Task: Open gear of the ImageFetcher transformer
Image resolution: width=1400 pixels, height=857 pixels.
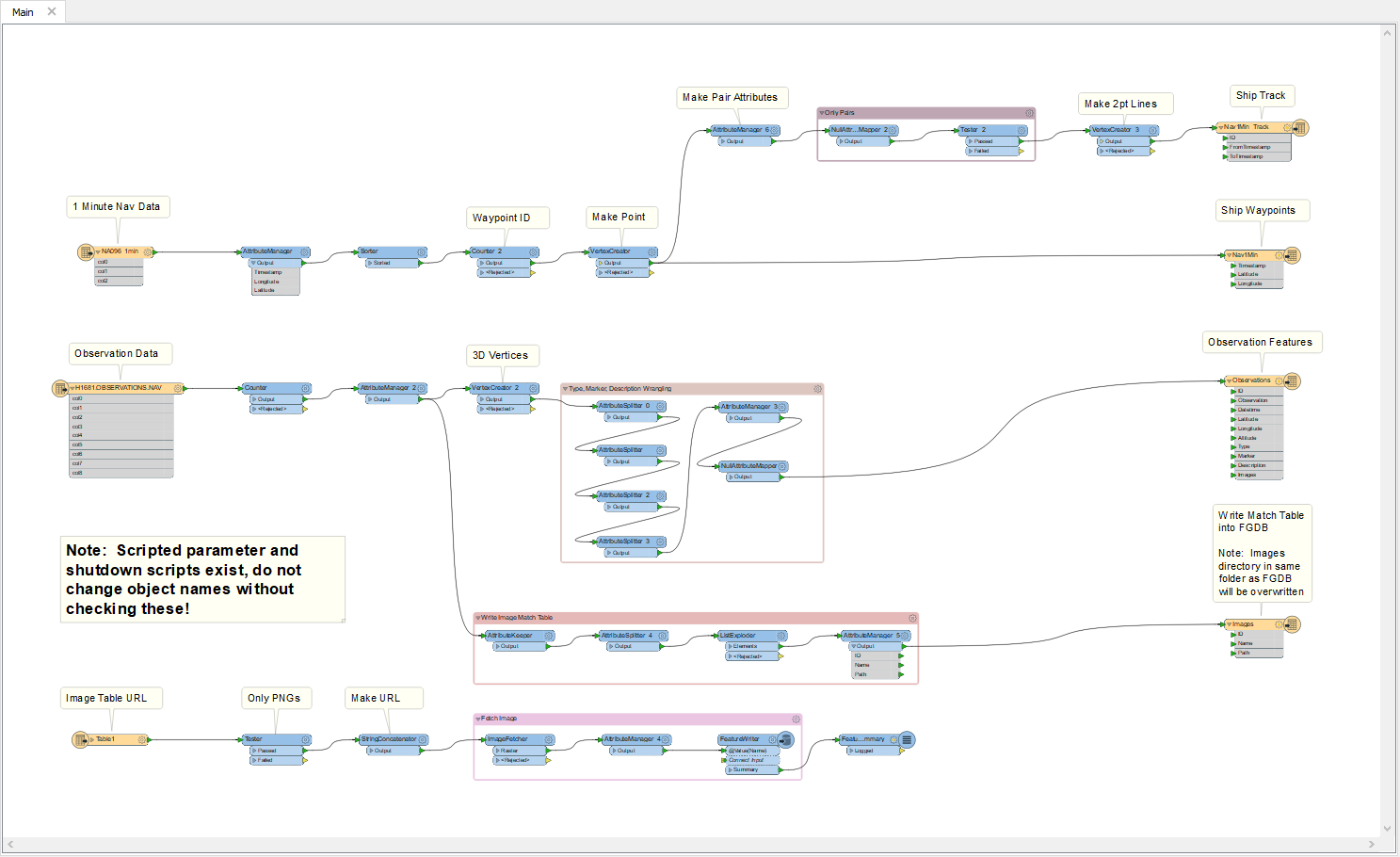Action: click(549, 740)
